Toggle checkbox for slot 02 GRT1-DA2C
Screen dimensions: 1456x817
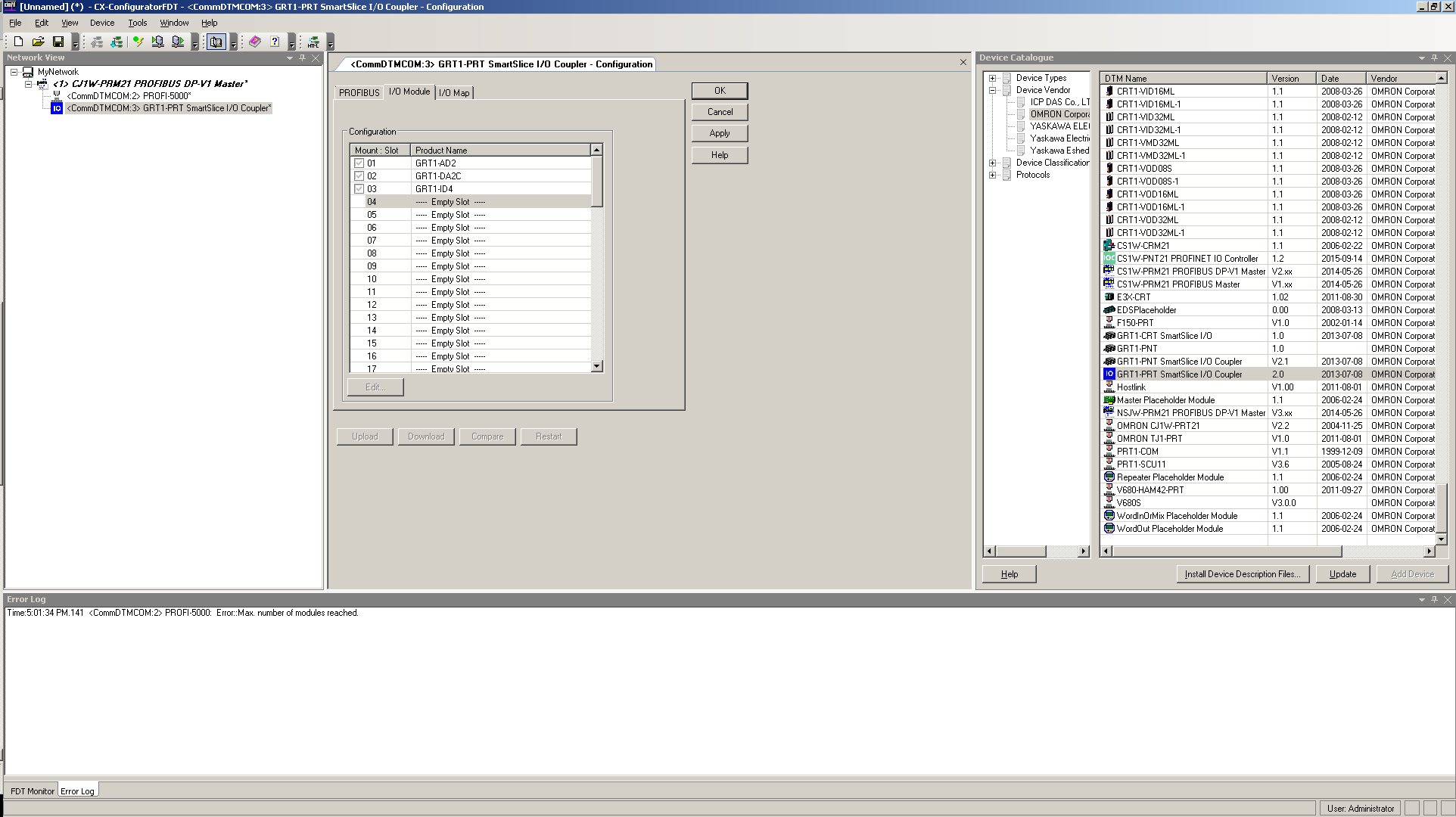359,176
